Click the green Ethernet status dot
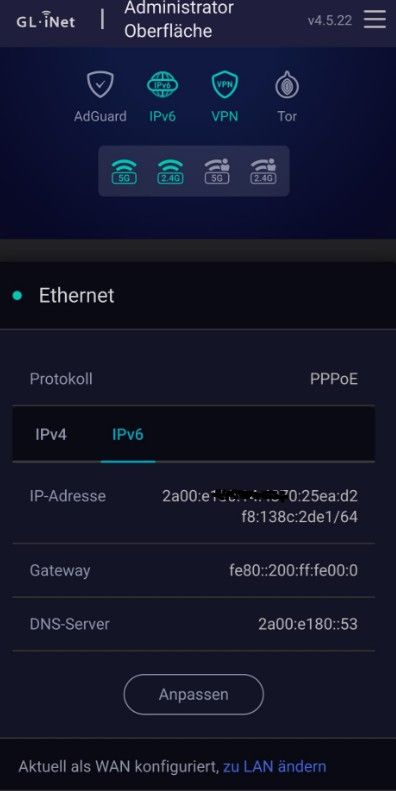This screenshot has width=396, height=791. pos(17,296)
